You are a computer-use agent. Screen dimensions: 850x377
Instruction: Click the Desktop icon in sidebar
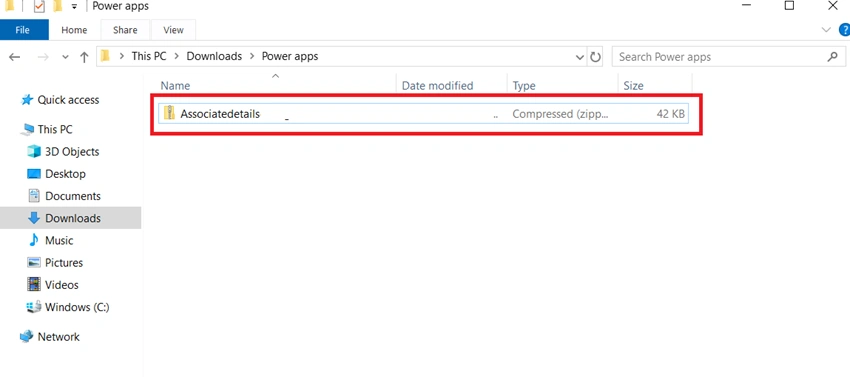point(34,174)
